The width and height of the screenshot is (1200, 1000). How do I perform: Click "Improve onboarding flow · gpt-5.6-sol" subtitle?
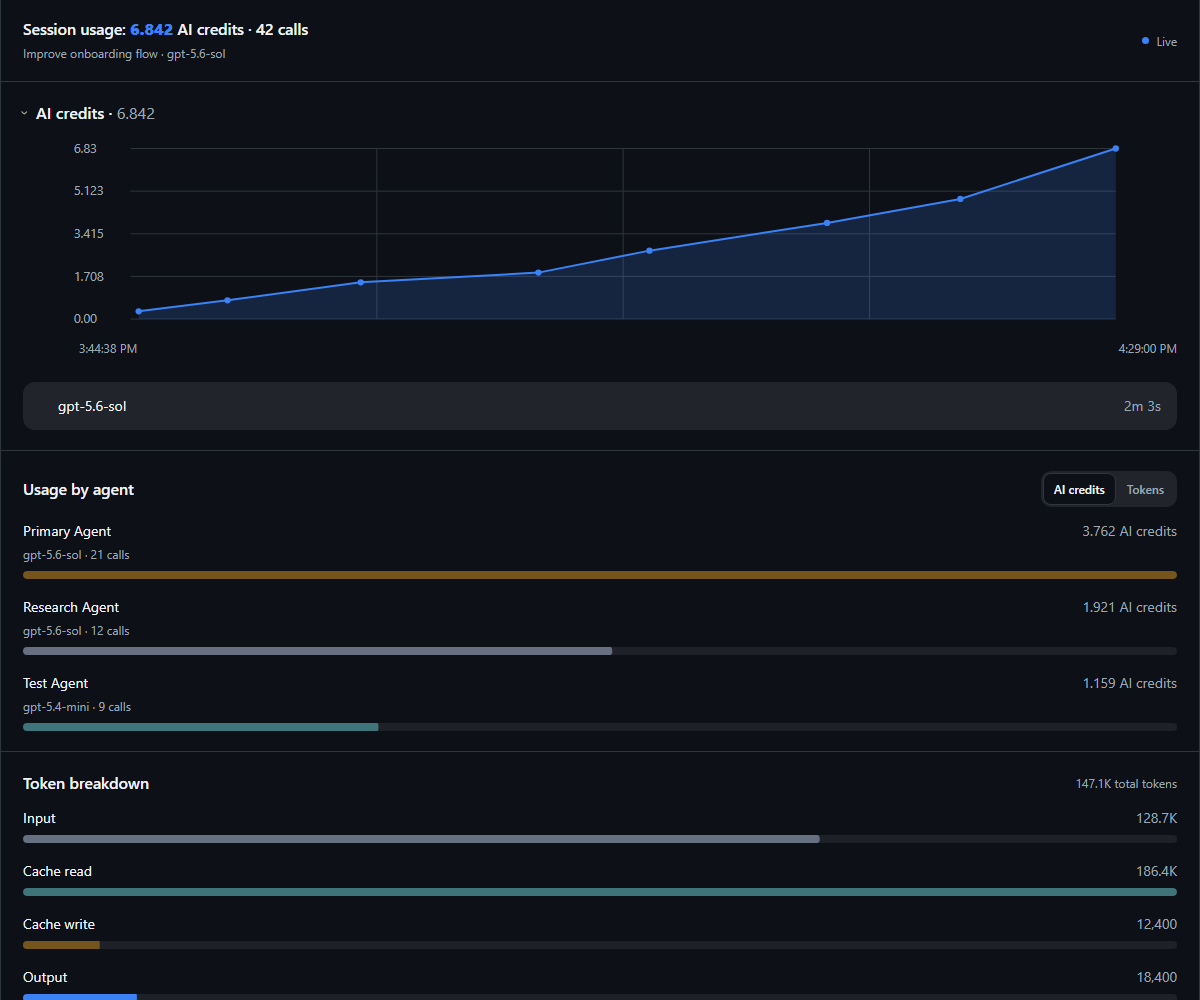click(124, 54)
